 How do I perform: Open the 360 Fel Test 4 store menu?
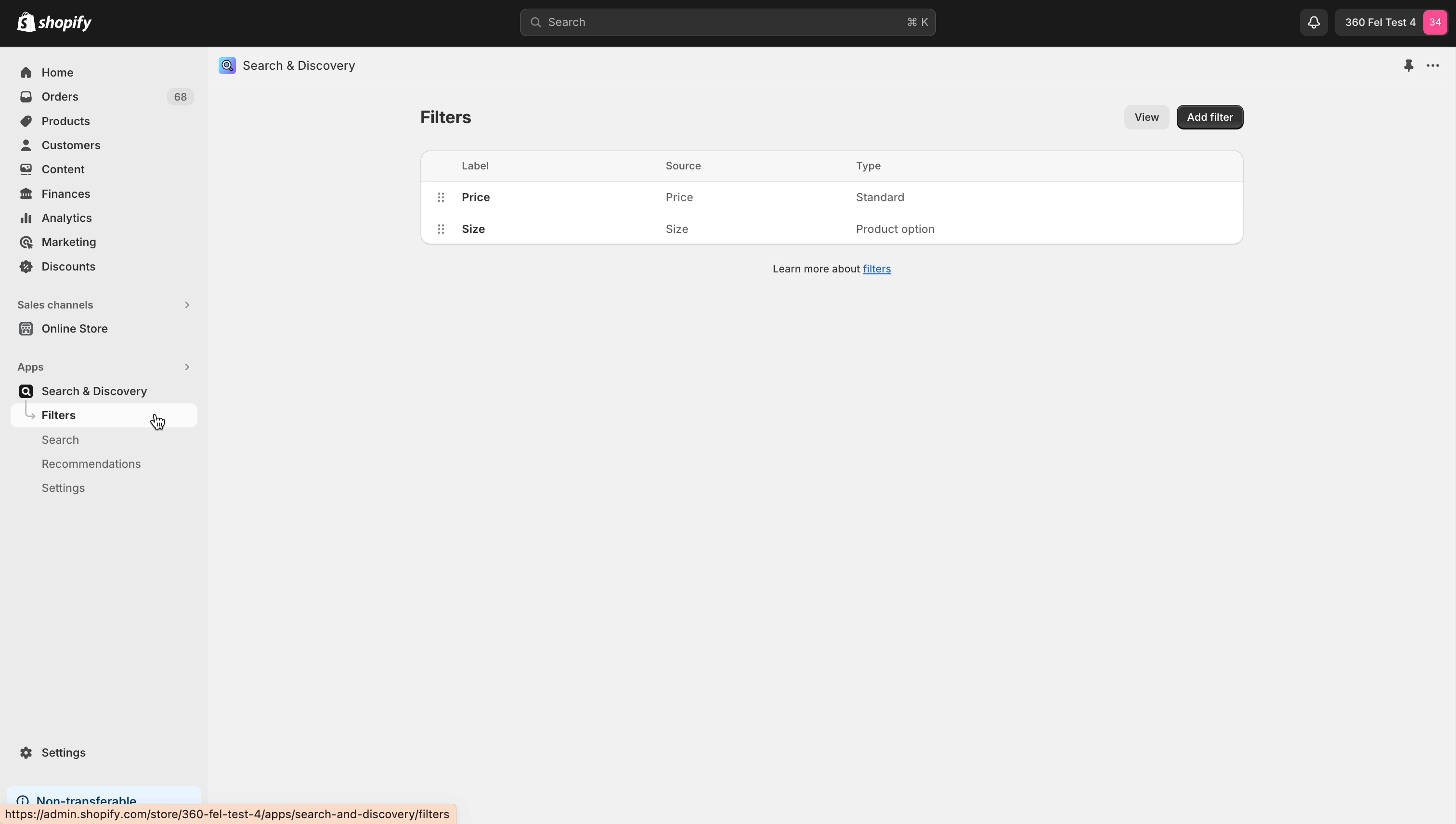pos(1391,22)
